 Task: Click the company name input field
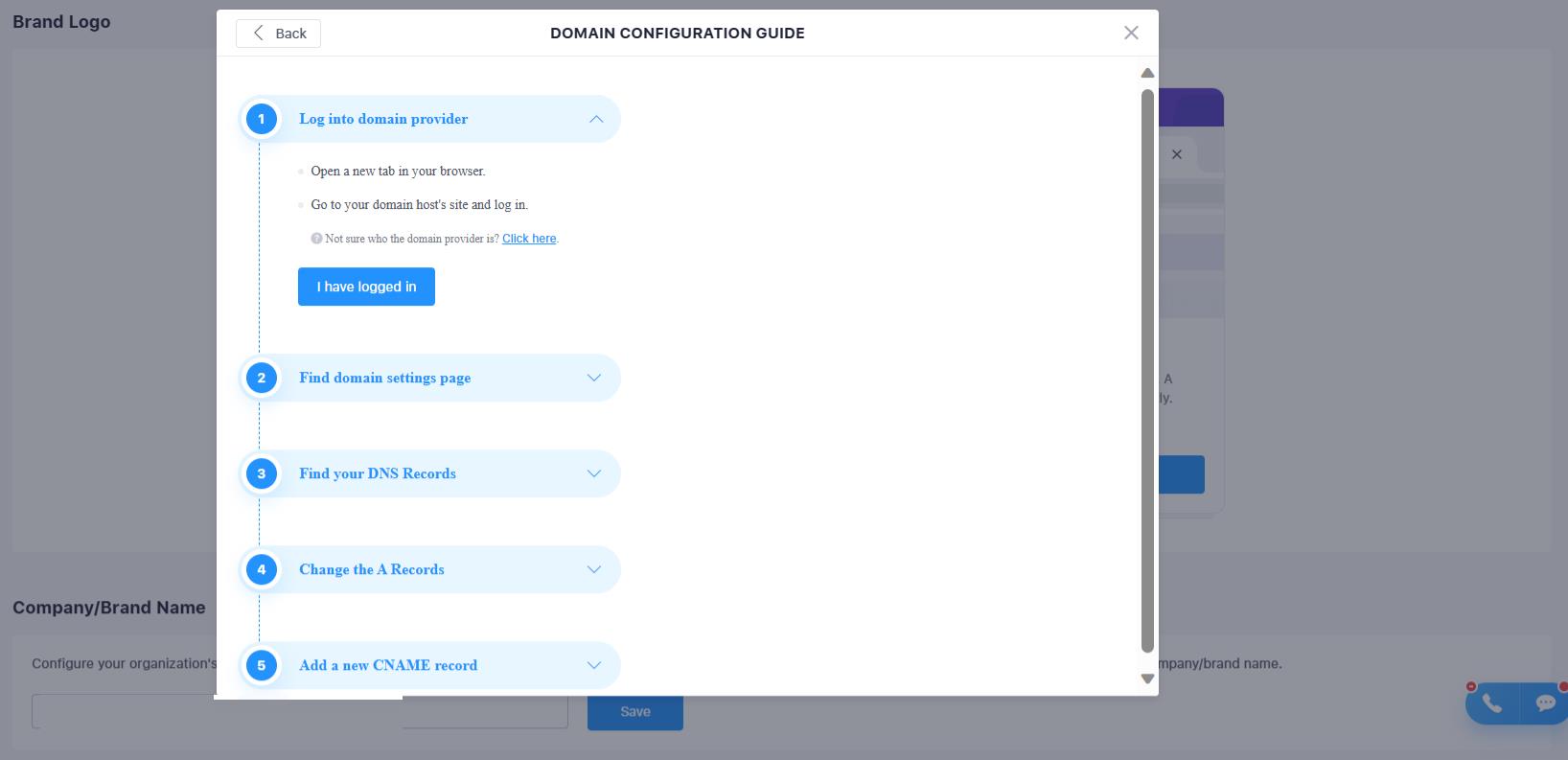[x=300, y=712]
